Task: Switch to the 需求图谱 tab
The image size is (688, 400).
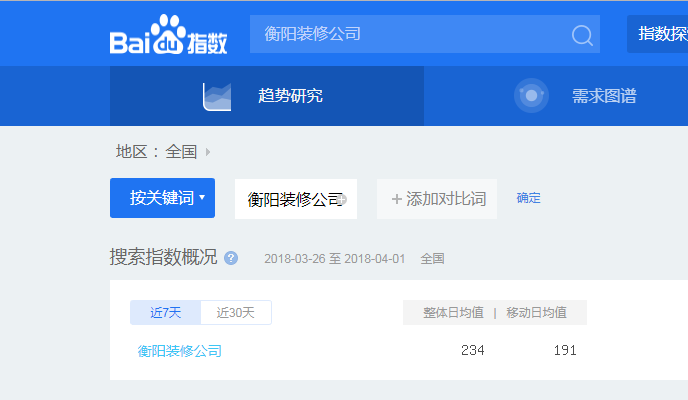Action: [603, 96]
